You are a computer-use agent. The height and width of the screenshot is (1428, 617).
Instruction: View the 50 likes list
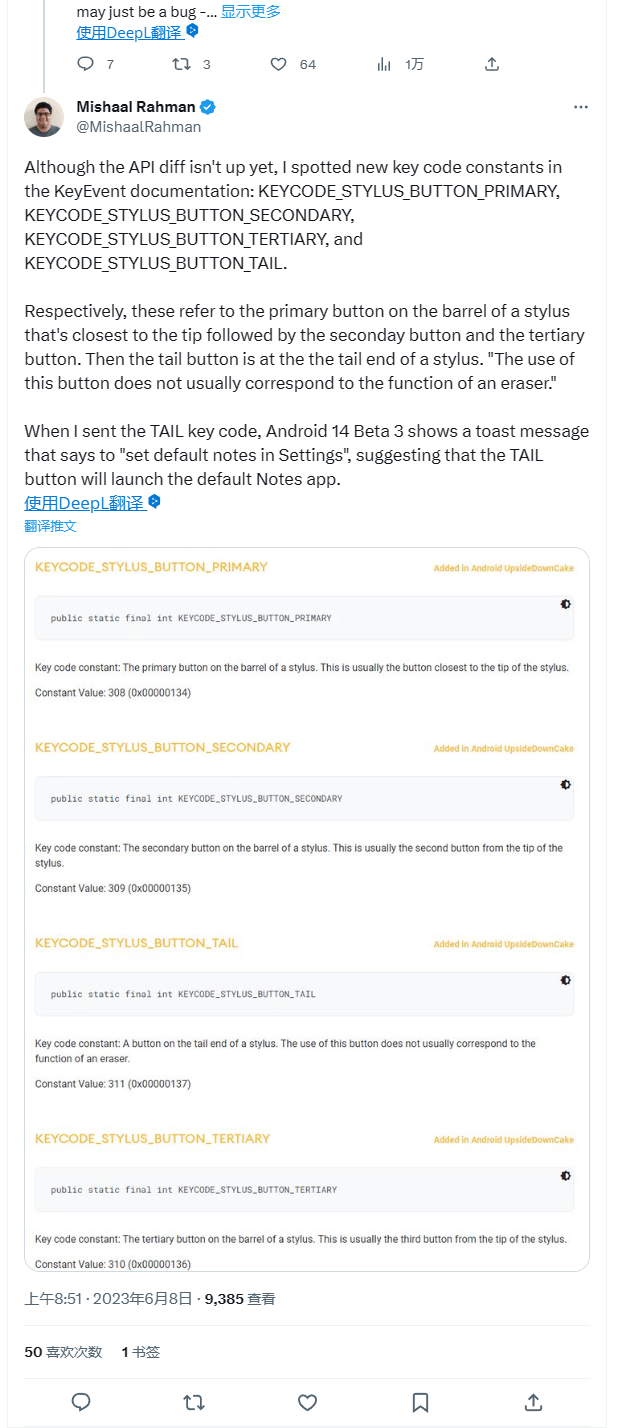click(63, 1352)
